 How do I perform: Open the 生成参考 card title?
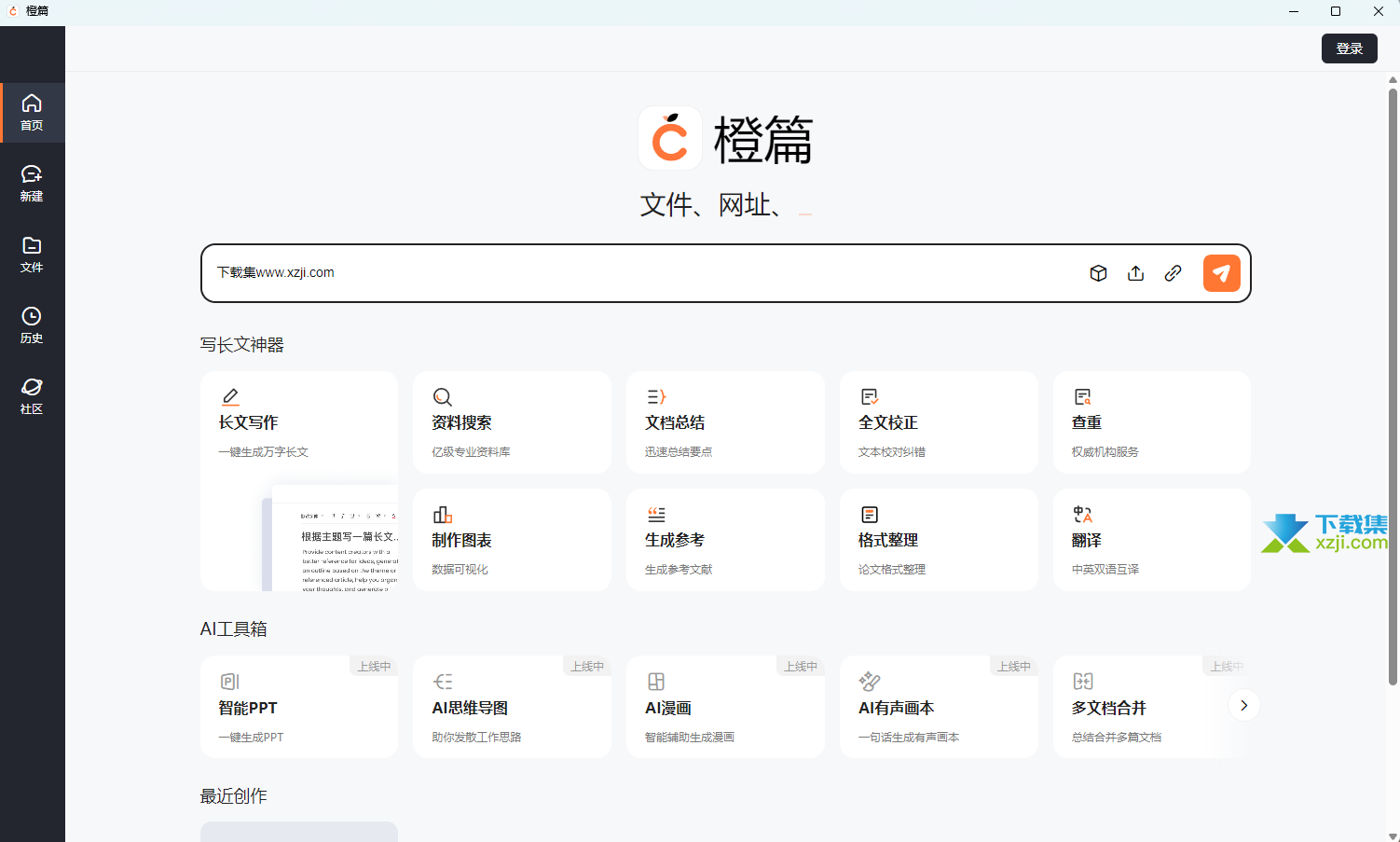click(x=675, y=540)
